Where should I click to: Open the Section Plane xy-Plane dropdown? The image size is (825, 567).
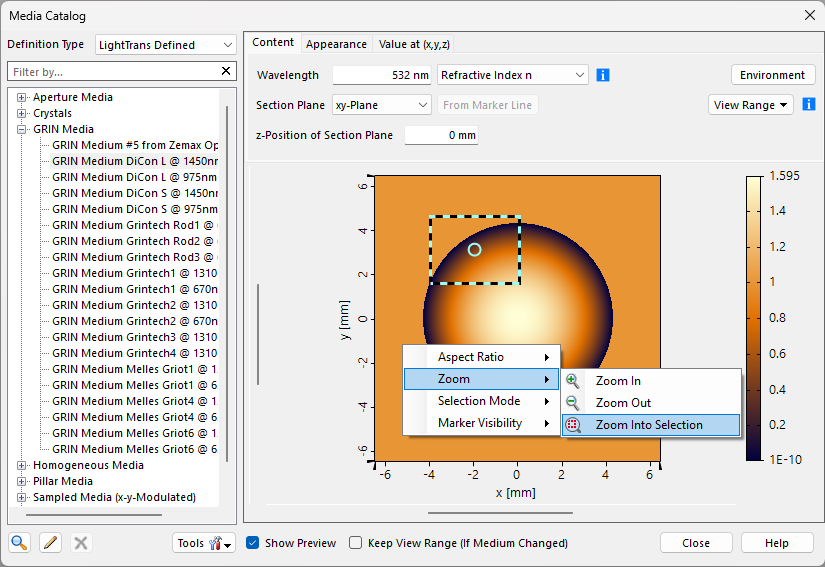[x=381, y=105]
